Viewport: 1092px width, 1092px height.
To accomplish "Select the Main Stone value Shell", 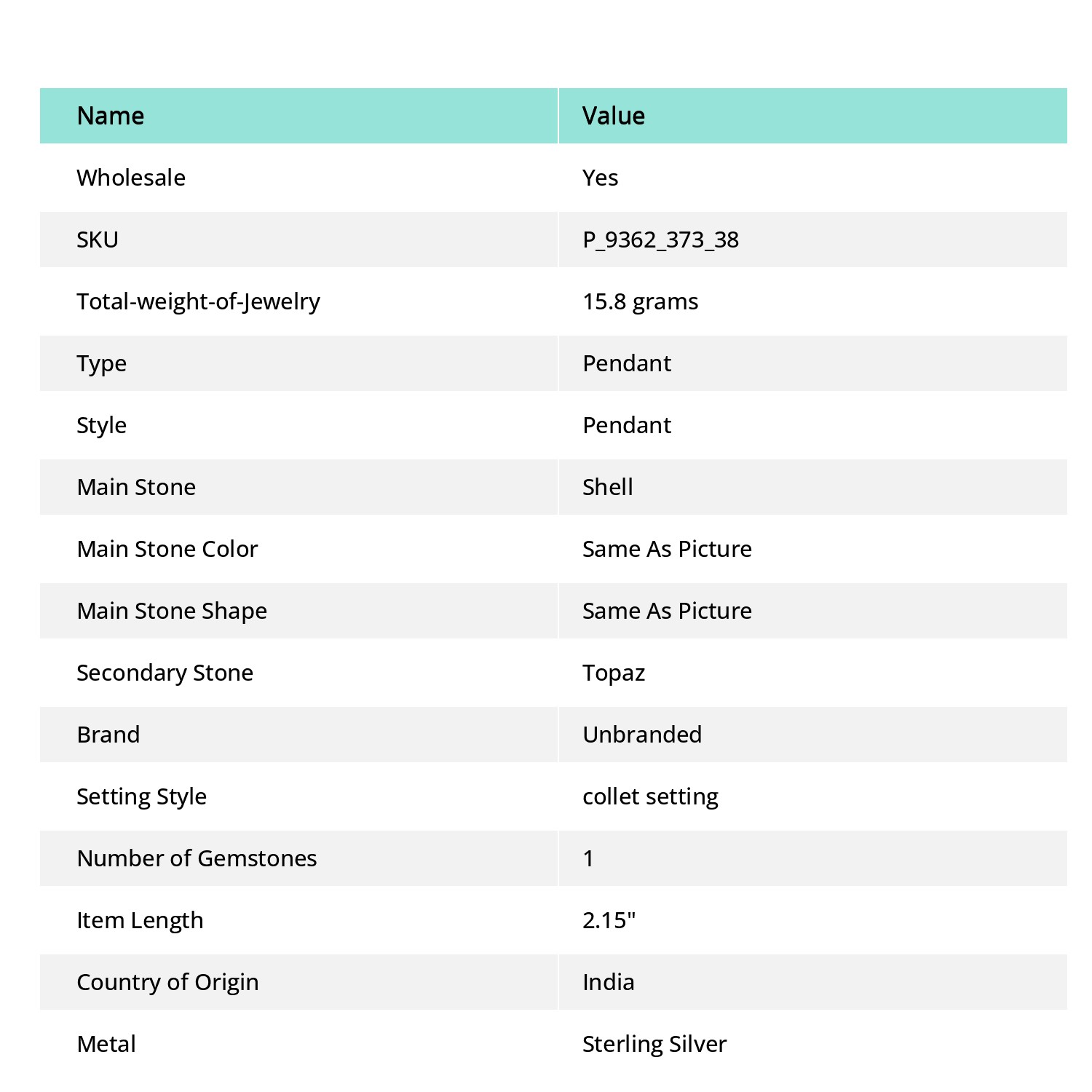I will pyautogui.click(x=607, y=487).
